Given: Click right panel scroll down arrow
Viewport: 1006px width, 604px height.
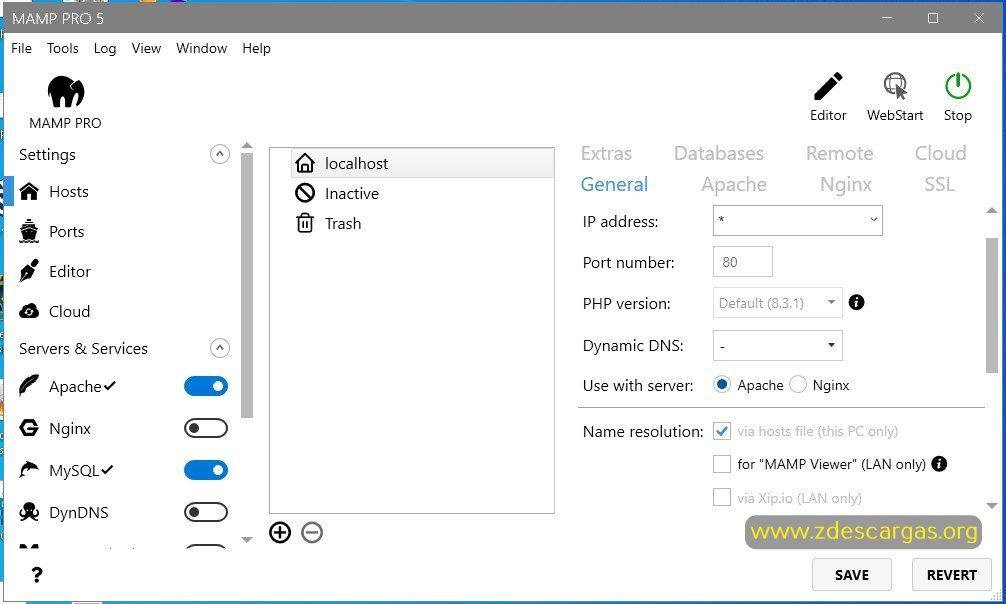Looking at the screenshot, I should point(992,506).
